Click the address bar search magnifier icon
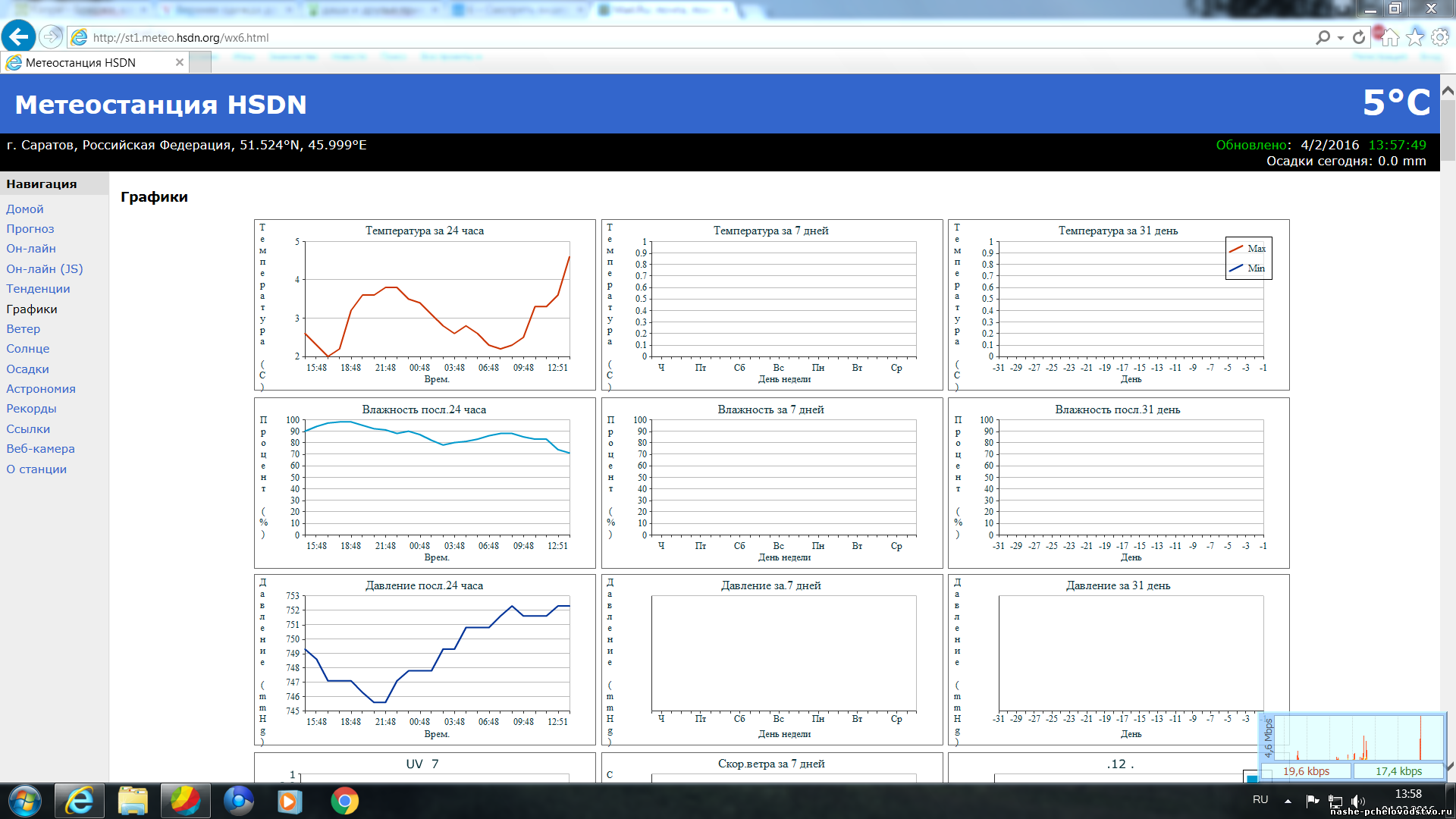Image resolution: width=1456 pixels, height=819 pixels. 1323,37
